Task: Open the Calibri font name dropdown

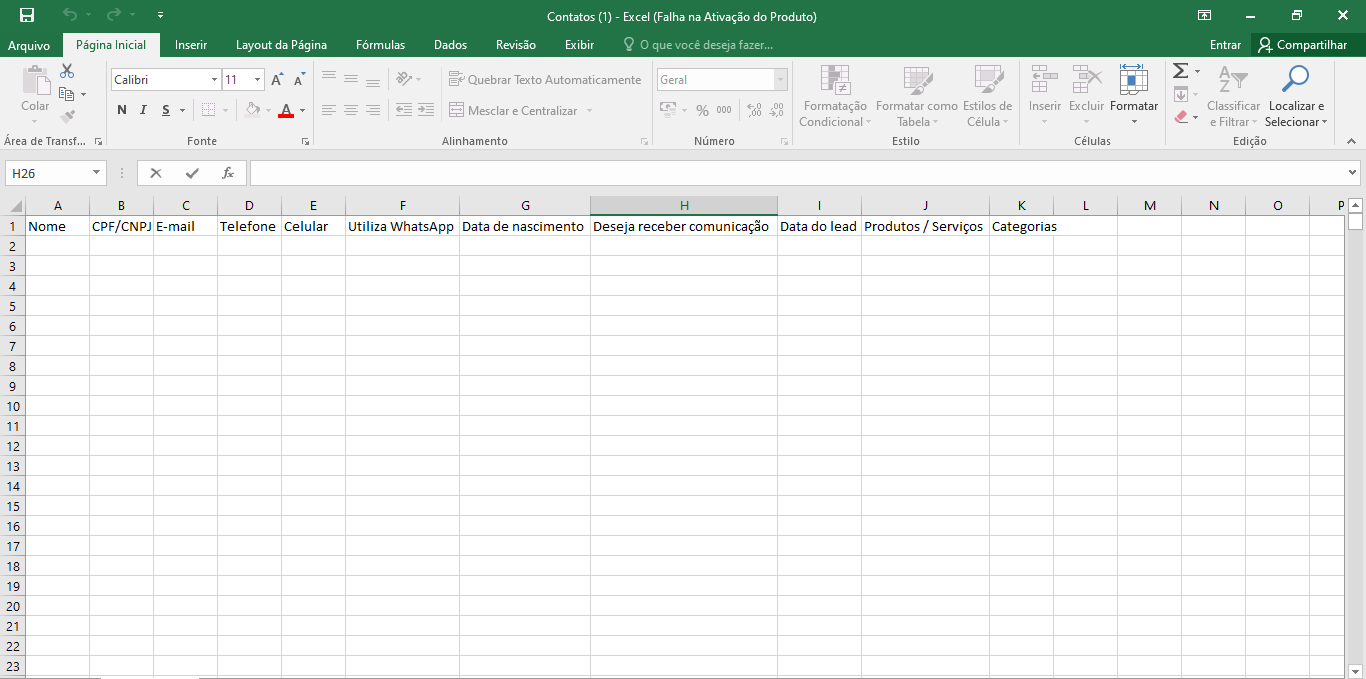Action: coord(214,80)
